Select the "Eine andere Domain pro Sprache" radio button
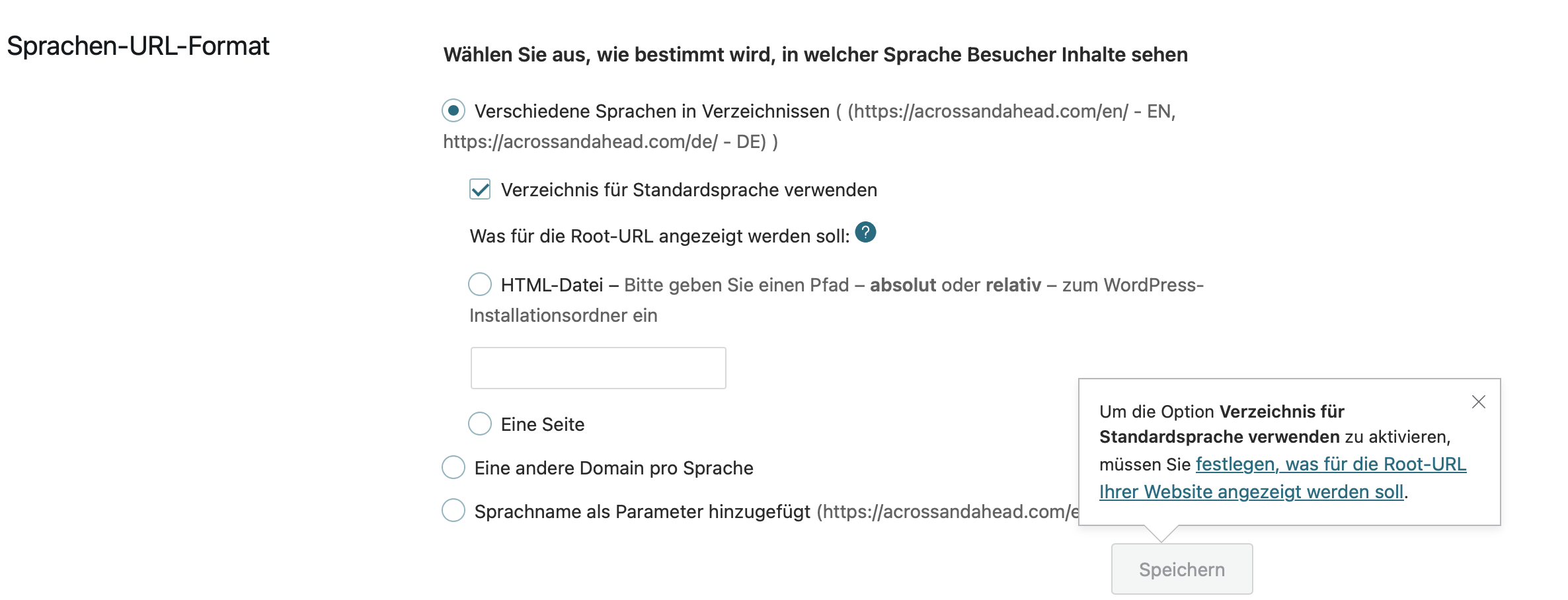 tap(453, 467)
